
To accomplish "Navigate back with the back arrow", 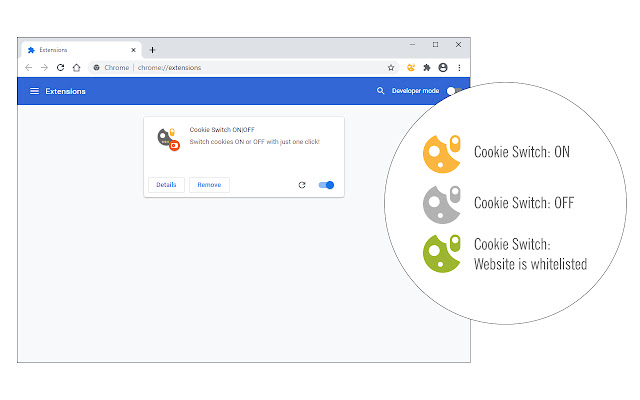I will 29,68.
